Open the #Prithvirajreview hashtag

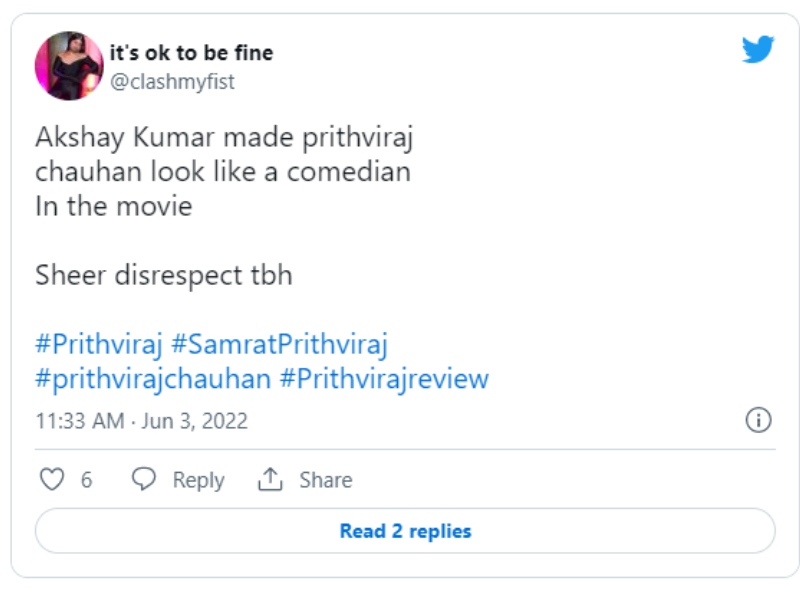384,380
